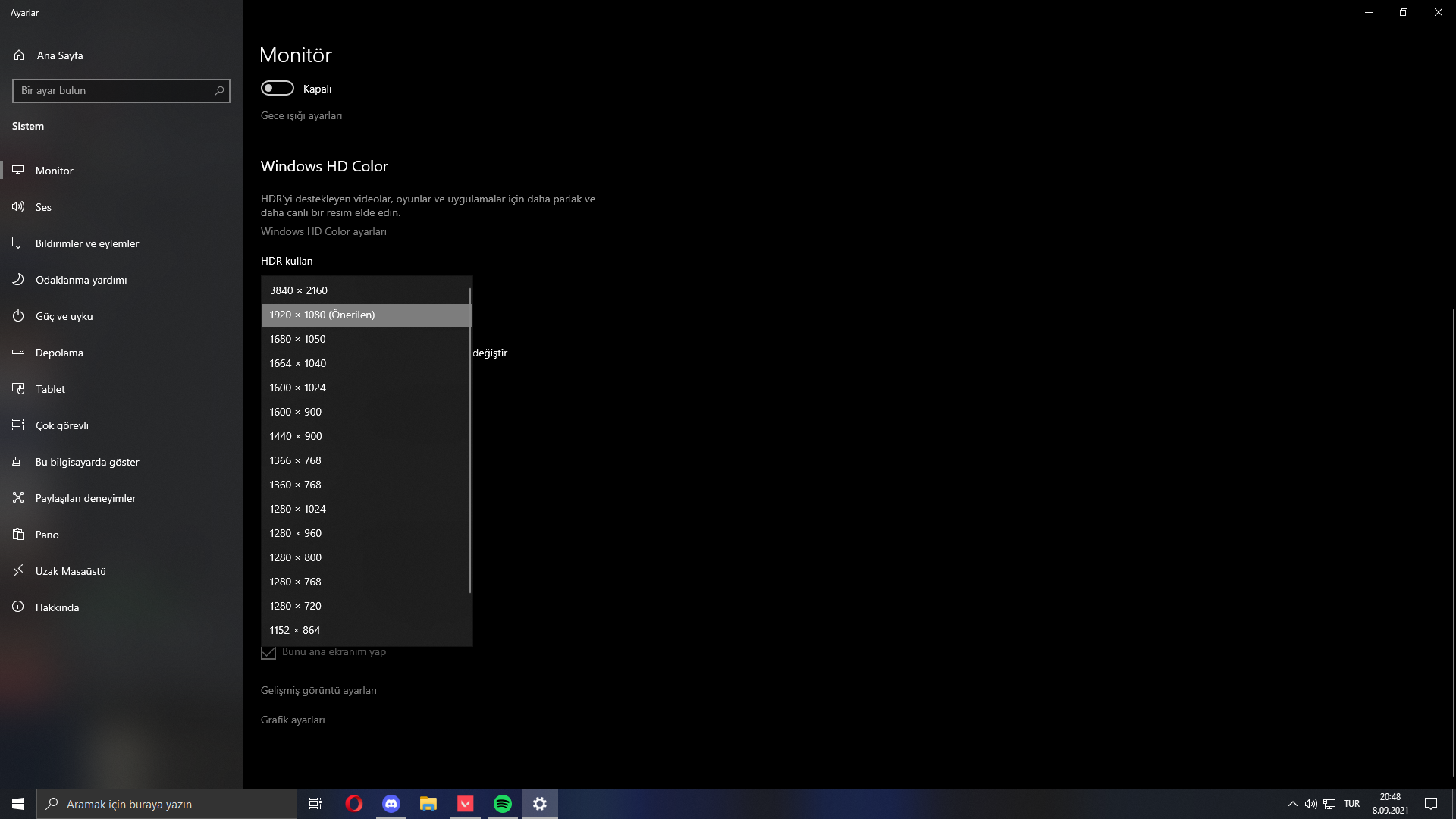The width and height of the screenshot is (1456, 819).
Task: Click the resolution list scrollbar
Action: (x=470, y=440)
